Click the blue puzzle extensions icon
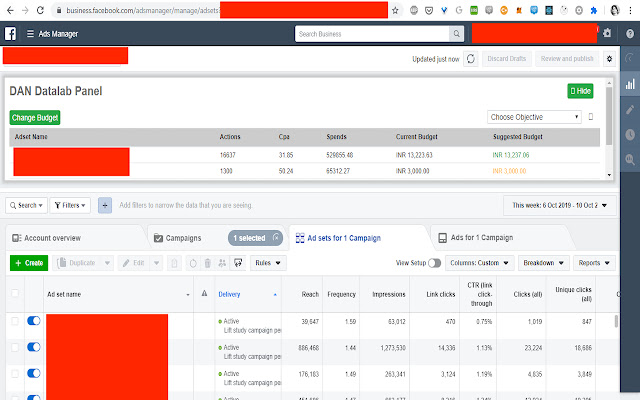 coord(594,11)
